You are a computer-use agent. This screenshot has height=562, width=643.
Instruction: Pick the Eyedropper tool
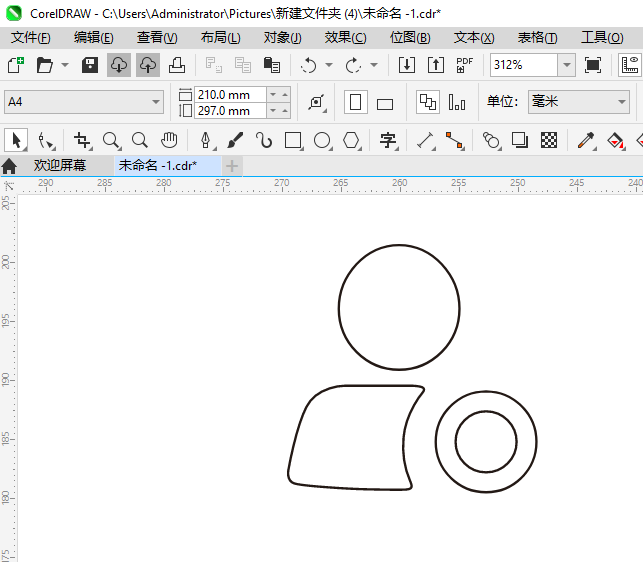(586, 140)
